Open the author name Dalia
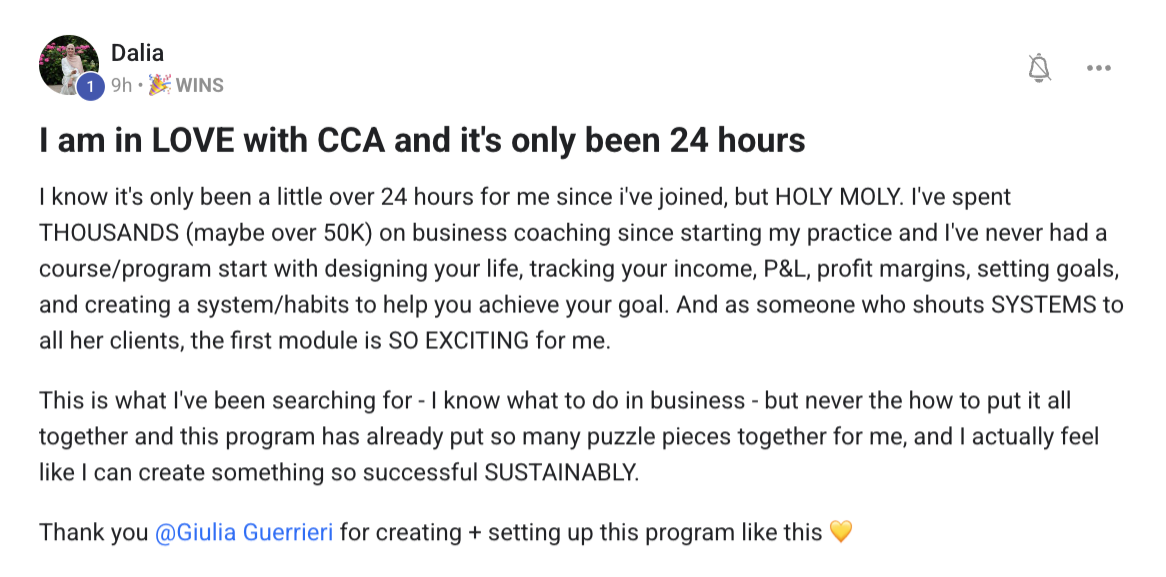 tap(137, 53)
